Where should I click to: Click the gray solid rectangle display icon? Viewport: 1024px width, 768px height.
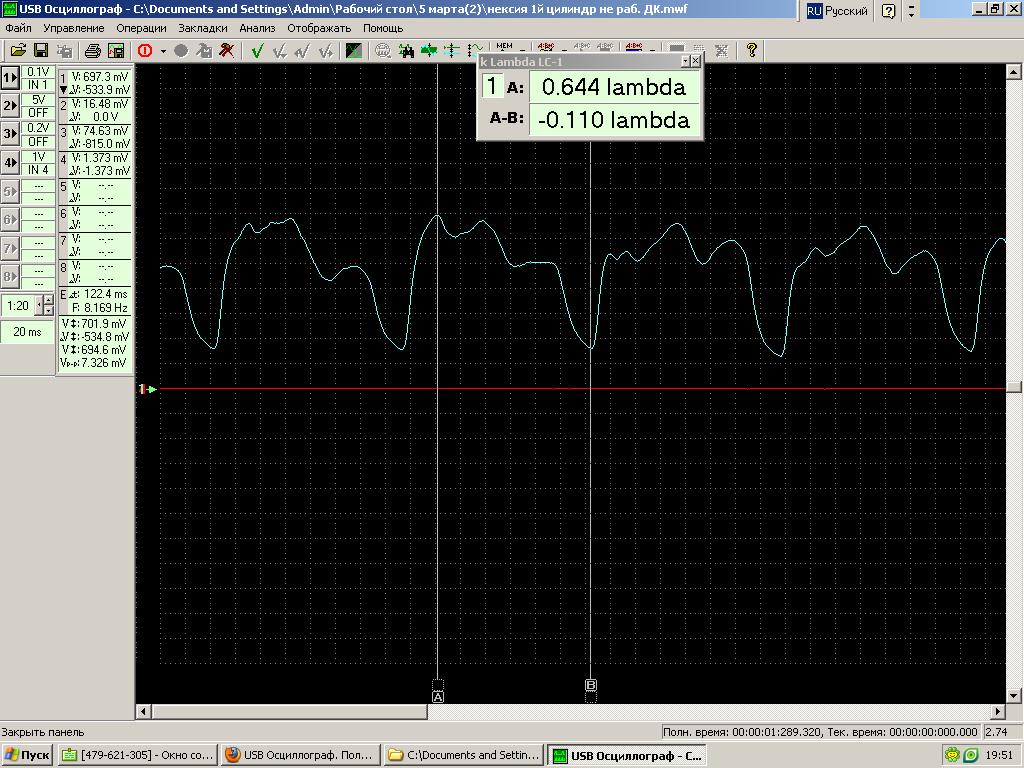click(677, 50)
